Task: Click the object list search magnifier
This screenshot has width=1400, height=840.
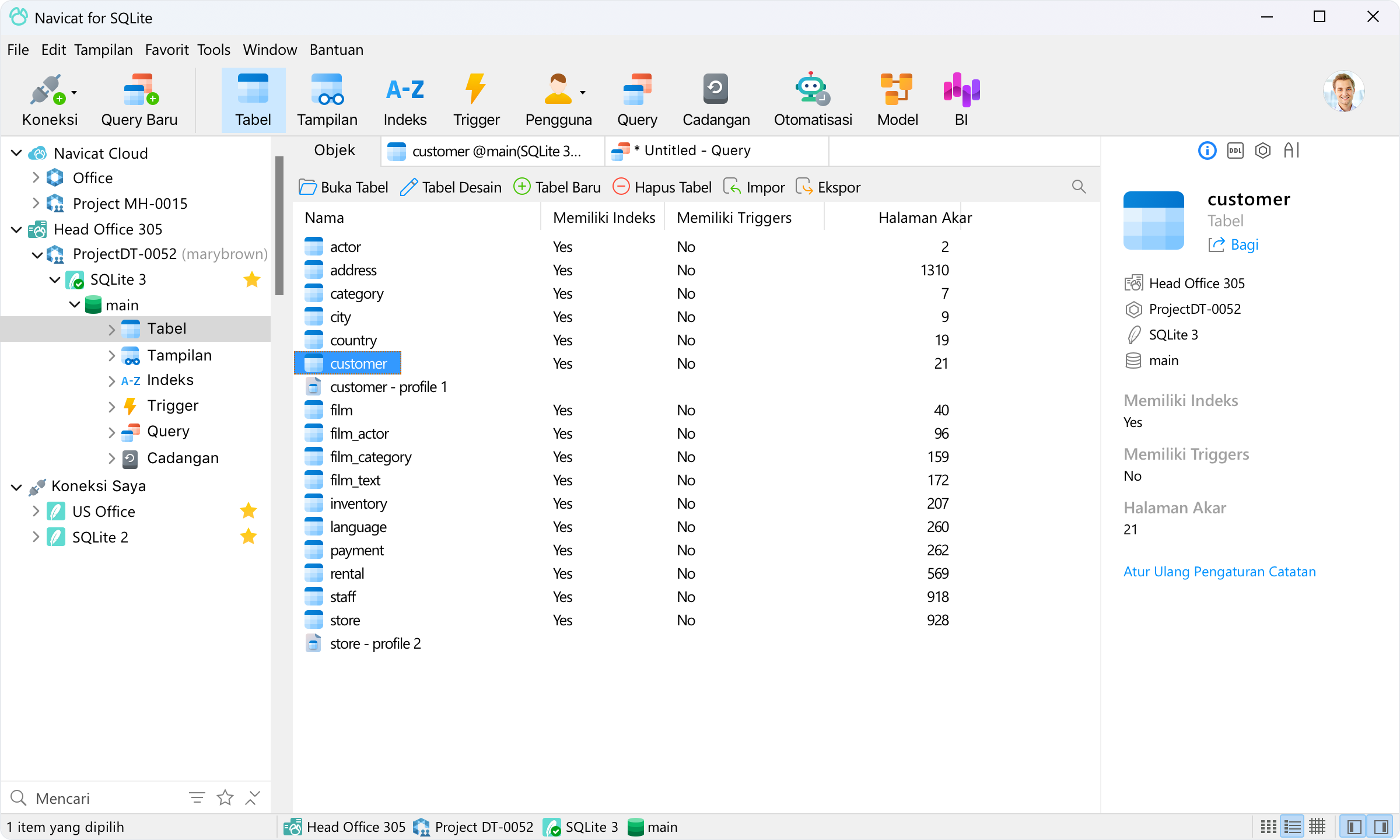Action: pyautogui.click(x=1079, y=187)
